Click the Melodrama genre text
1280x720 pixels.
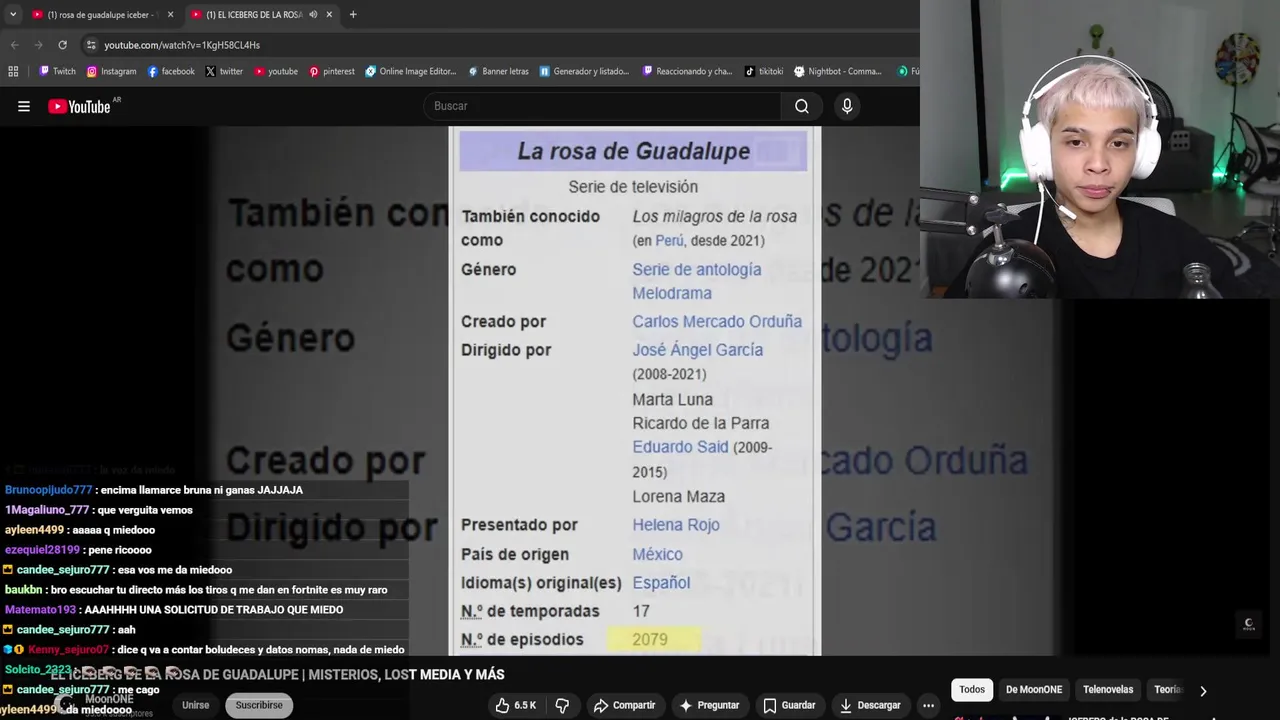672,293
